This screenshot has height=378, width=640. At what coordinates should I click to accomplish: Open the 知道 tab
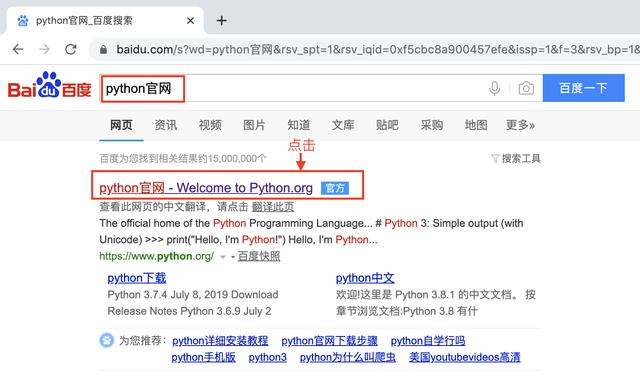299,125
